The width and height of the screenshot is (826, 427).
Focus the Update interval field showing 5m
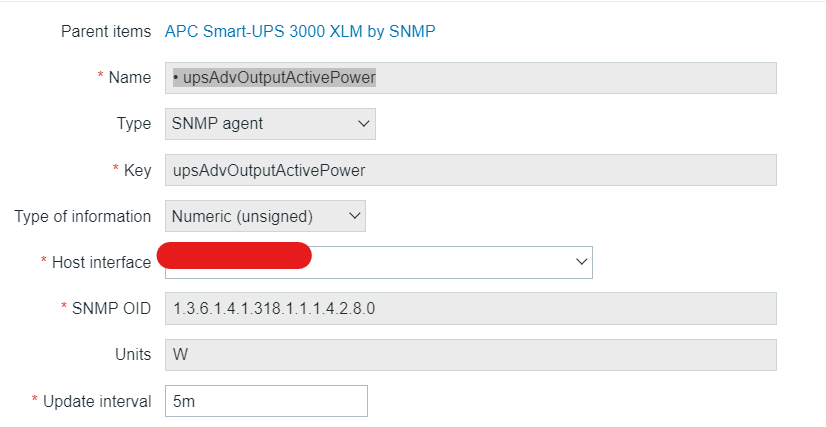click(x=266, y=401)
